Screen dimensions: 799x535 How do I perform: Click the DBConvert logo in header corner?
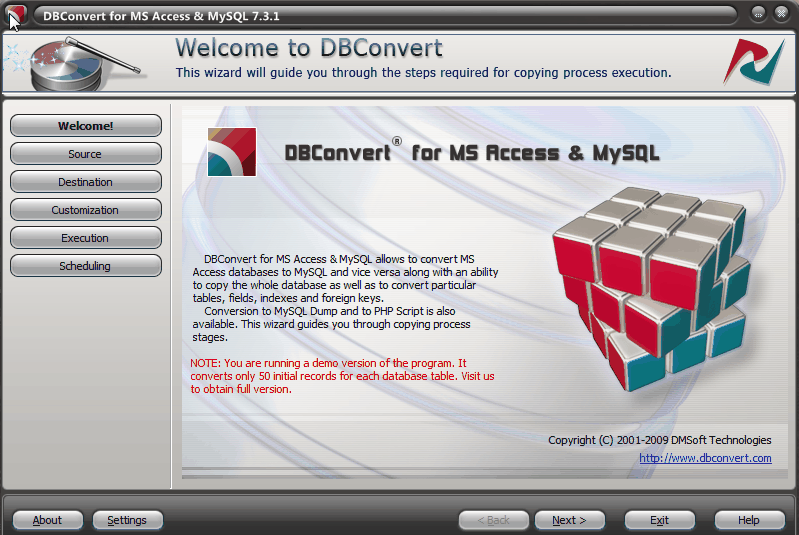(x=755, y=63)
